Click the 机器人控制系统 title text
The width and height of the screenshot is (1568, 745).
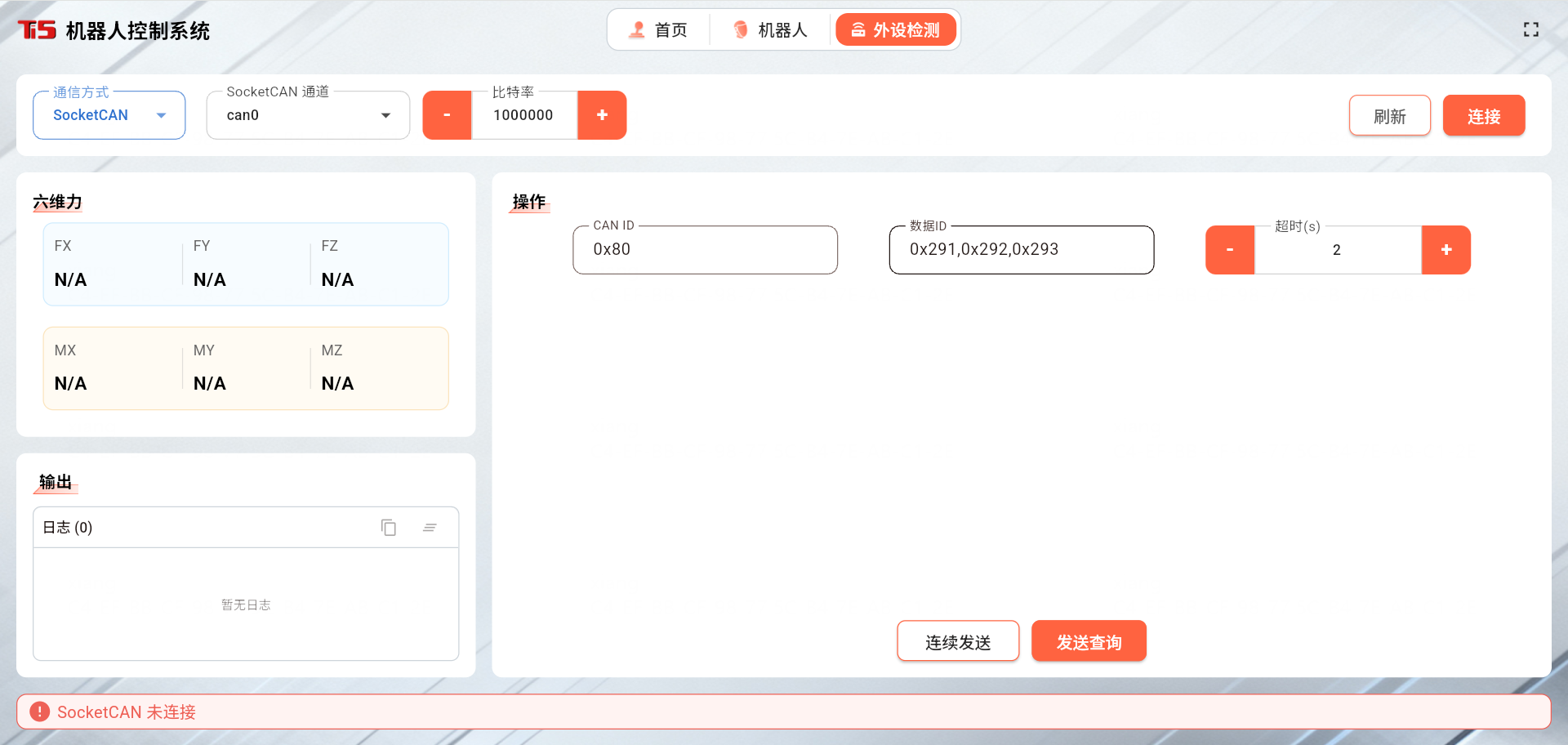138,31
